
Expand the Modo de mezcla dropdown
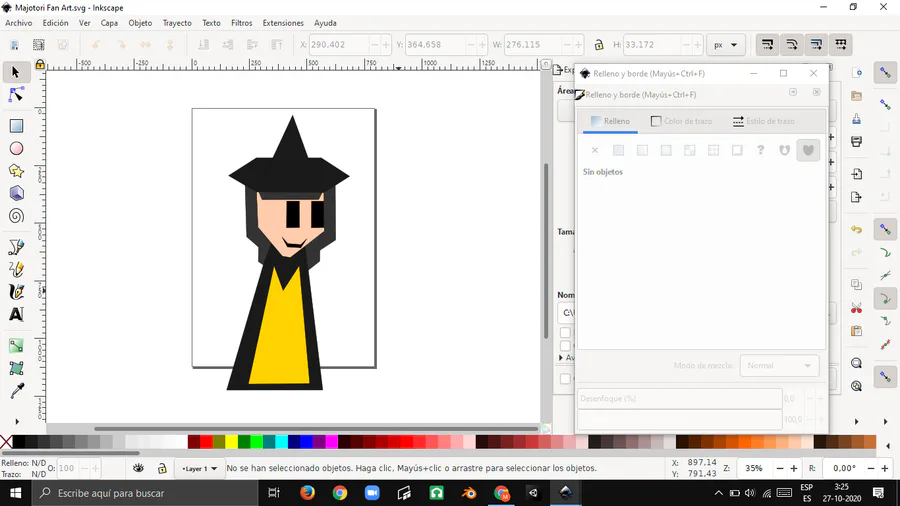click(779, 366)
